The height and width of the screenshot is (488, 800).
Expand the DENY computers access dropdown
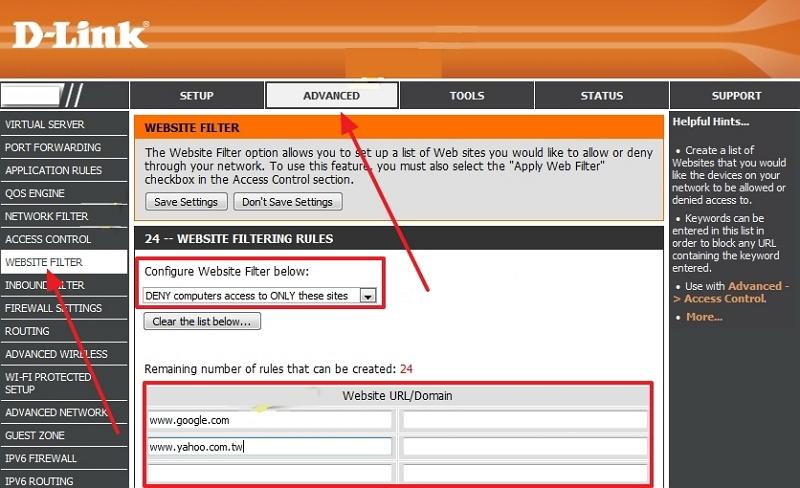tap(368, 296)
